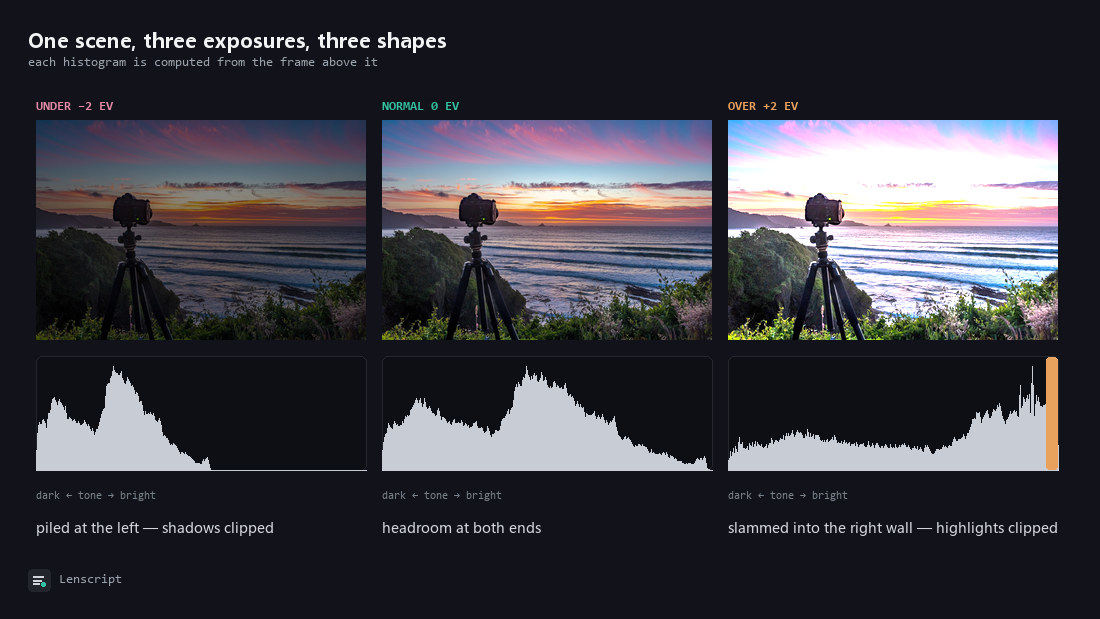
Task: Click the 'headroom at both ends' caption
Action: tap(462, 528)
